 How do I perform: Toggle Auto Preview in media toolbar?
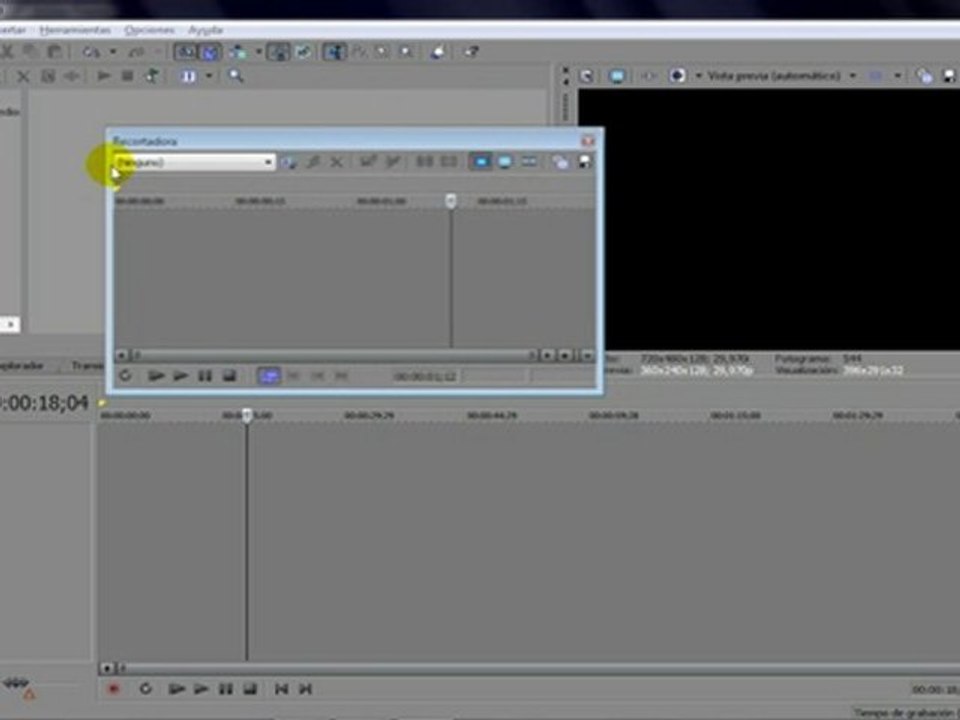(x=151, y=76)
